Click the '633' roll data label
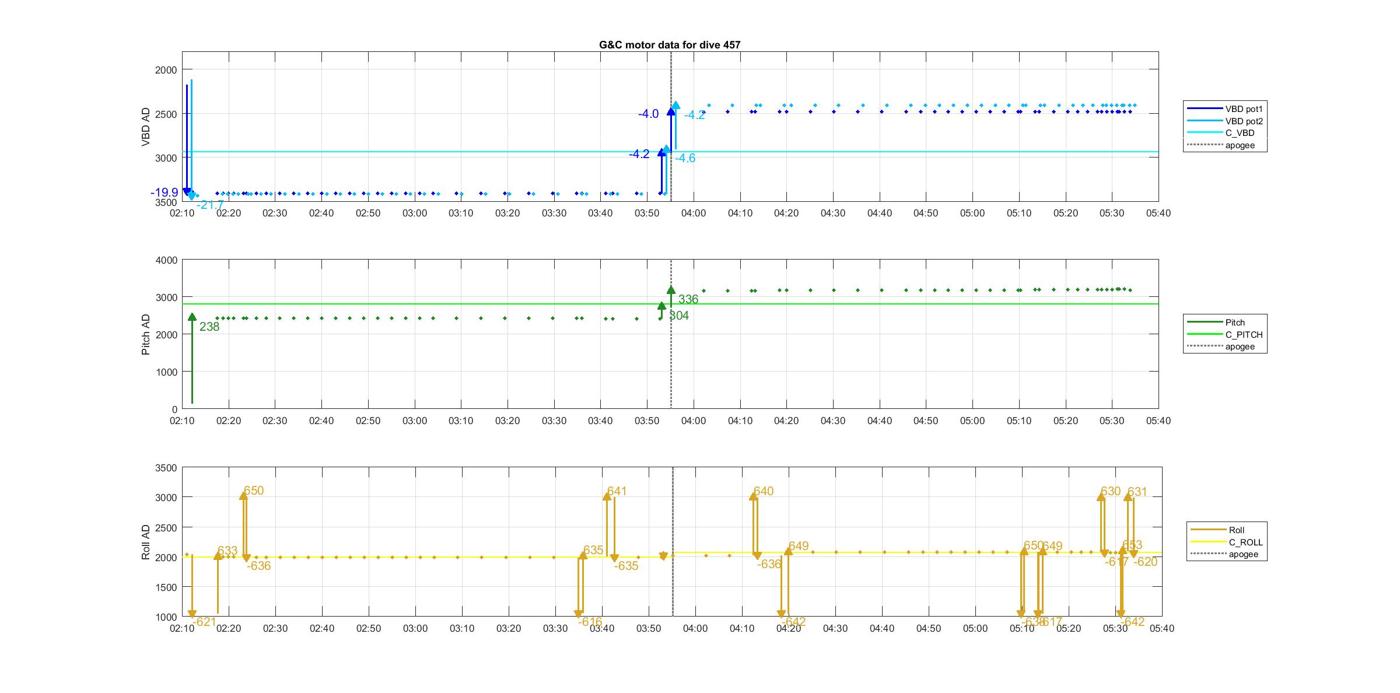 (228, 551)
